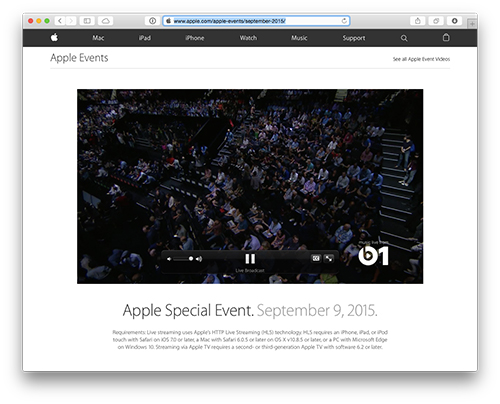
Task: Enter fullscreen mode for the video
Action: (x=329, y=258)
